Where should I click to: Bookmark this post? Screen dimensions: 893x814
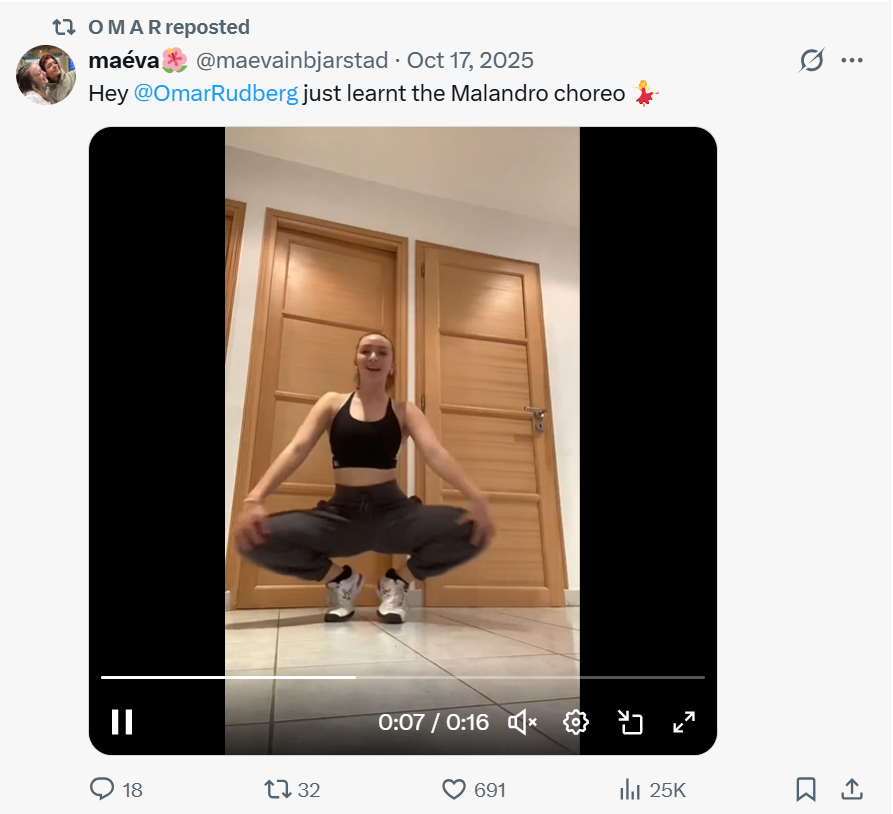tap(806, 790)
